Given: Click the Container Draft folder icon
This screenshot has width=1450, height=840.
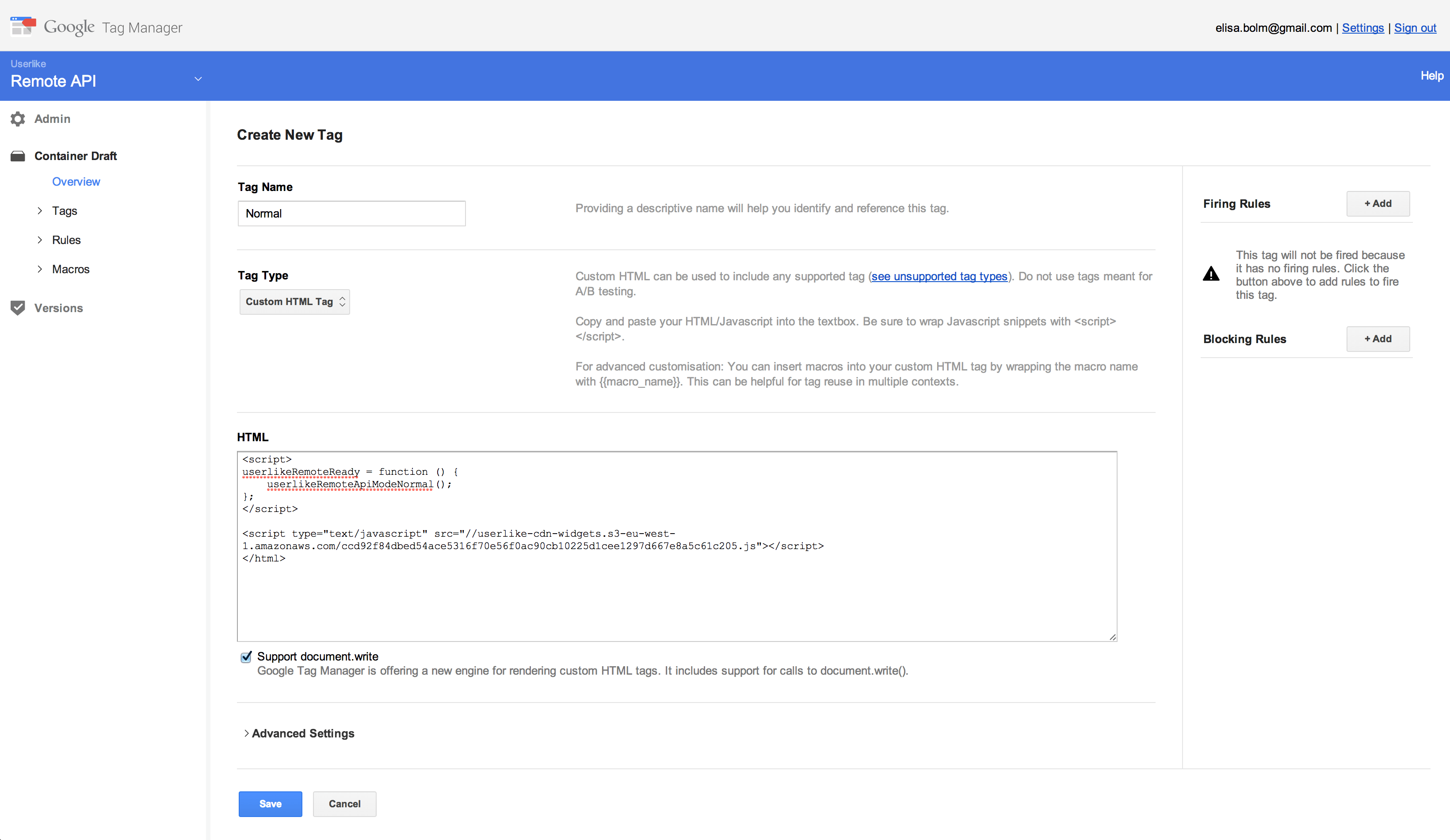Looking at the screenshot, I should coord(18,156).
